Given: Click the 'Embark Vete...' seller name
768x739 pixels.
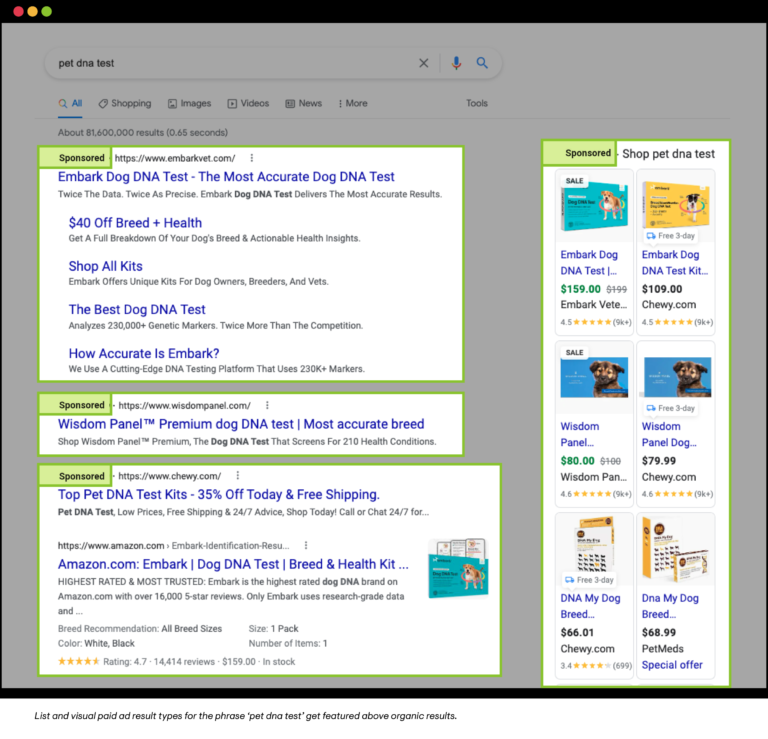Looking at the screenshot, I should [x=594, y=305].
